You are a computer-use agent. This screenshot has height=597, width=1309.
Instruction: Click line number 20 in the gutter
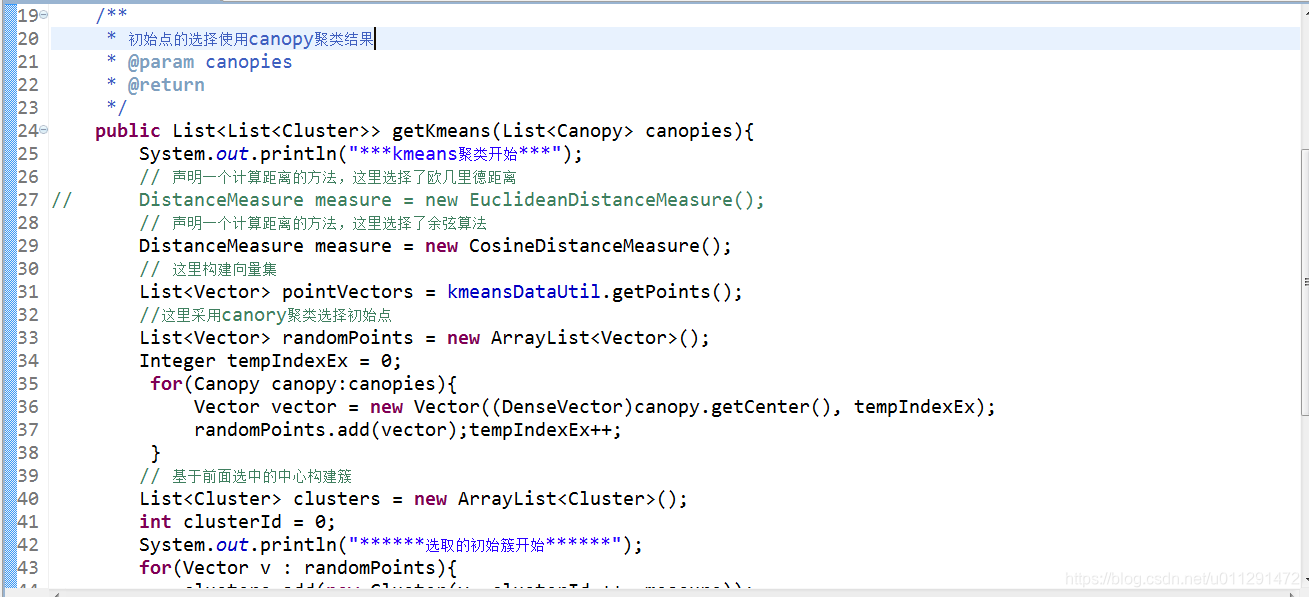pos(28,38)
